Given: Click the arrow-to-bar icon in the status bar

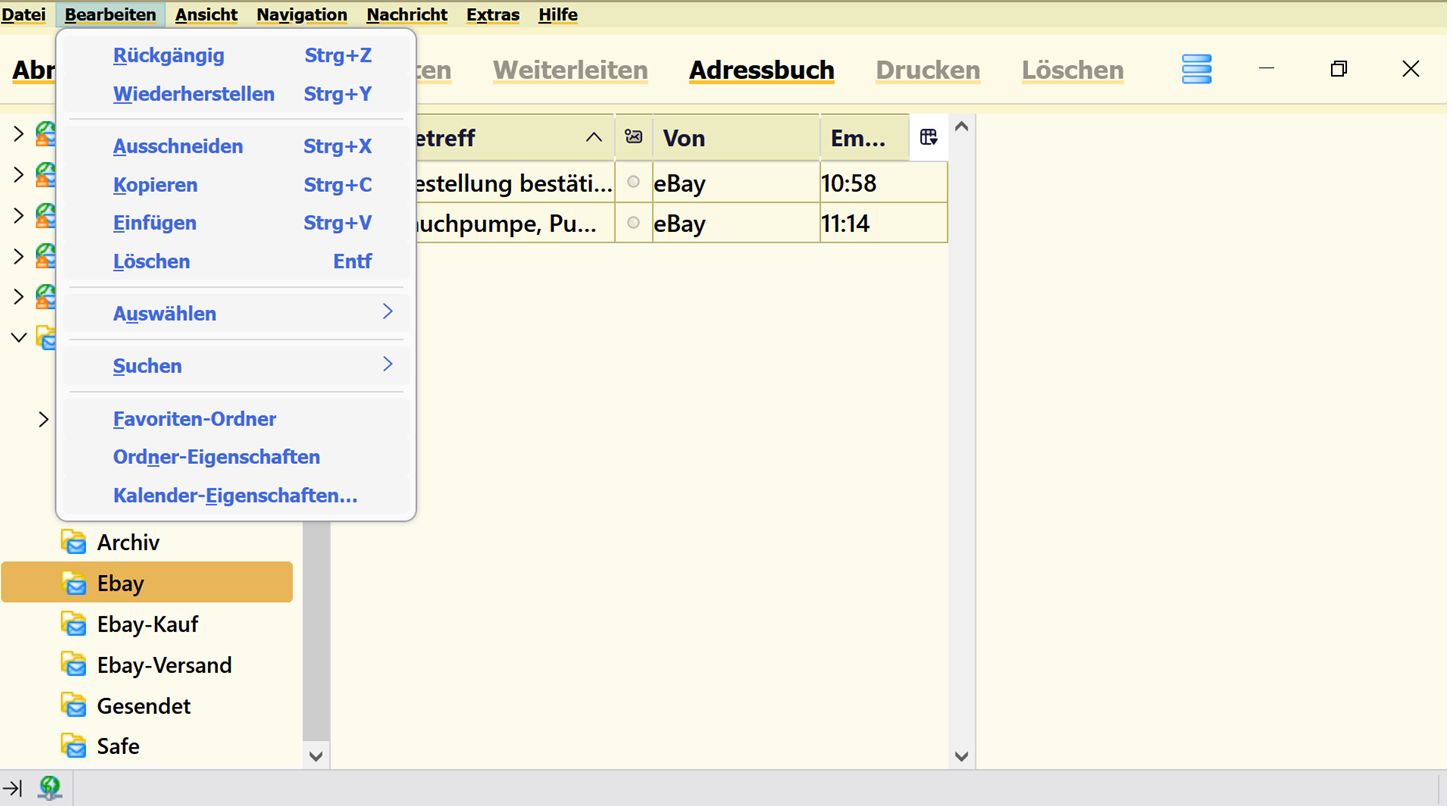Looking at the screenshot, I should coord(14,788).
